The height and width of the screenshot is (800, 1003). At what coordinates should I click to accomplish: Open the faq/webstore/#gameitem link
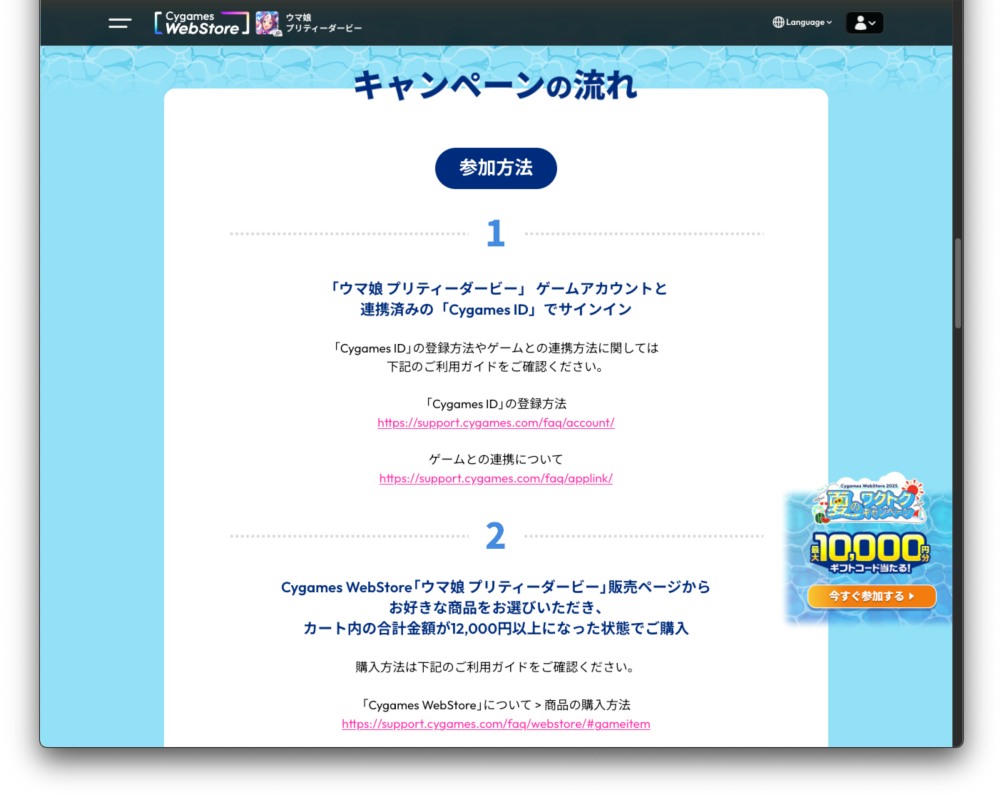coord(495,724)
